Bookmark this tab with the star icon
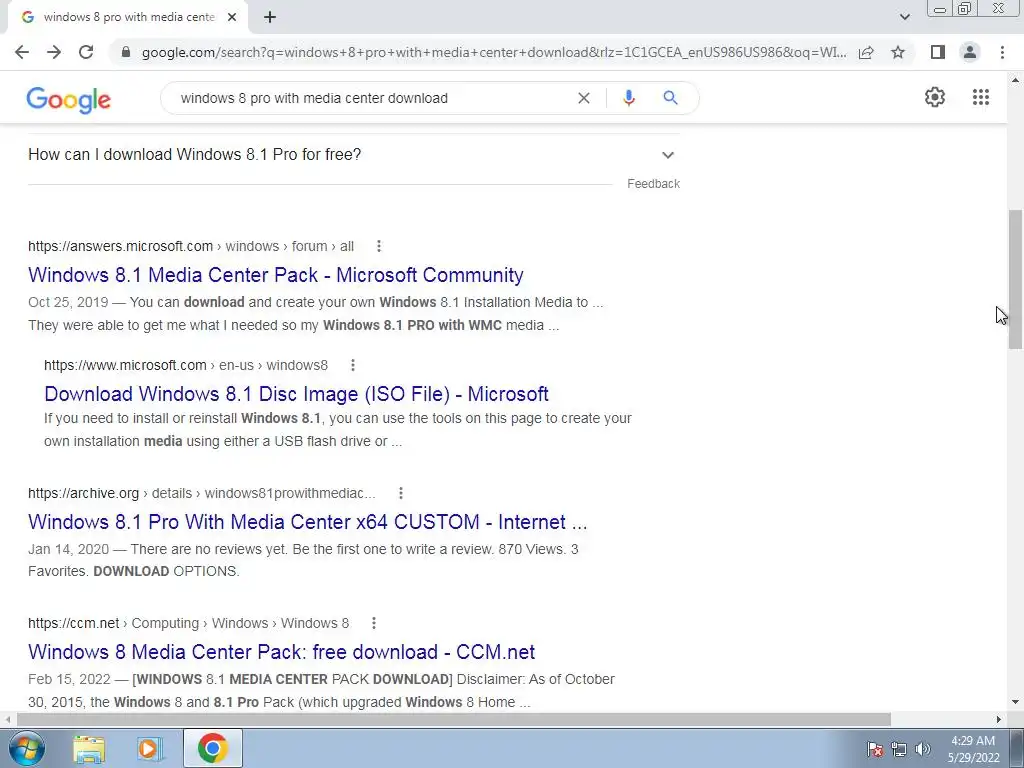1024x768 pixels. [898, 52]
